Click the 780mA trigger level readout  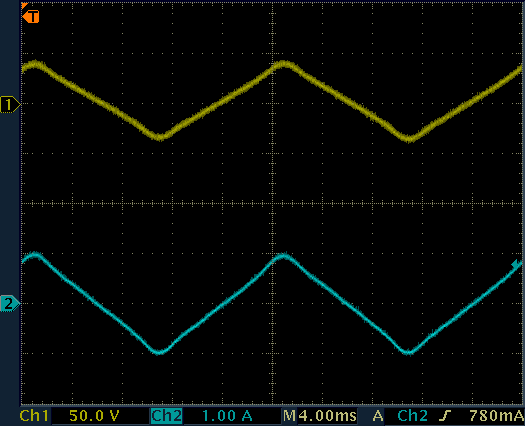[497, 416]
